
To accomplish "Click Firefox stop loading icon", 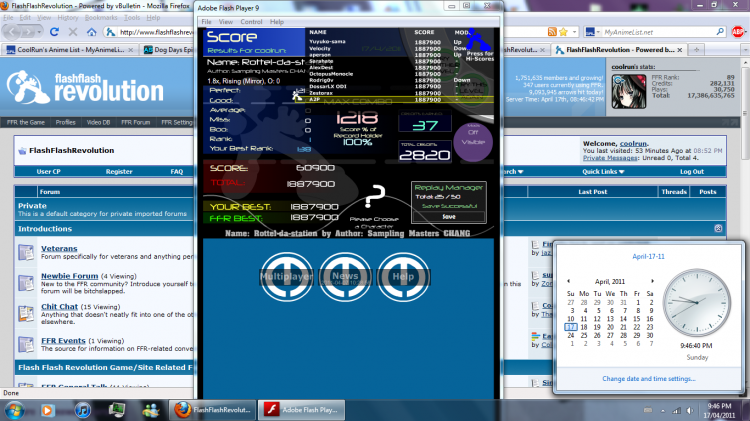I will (73, 32).
